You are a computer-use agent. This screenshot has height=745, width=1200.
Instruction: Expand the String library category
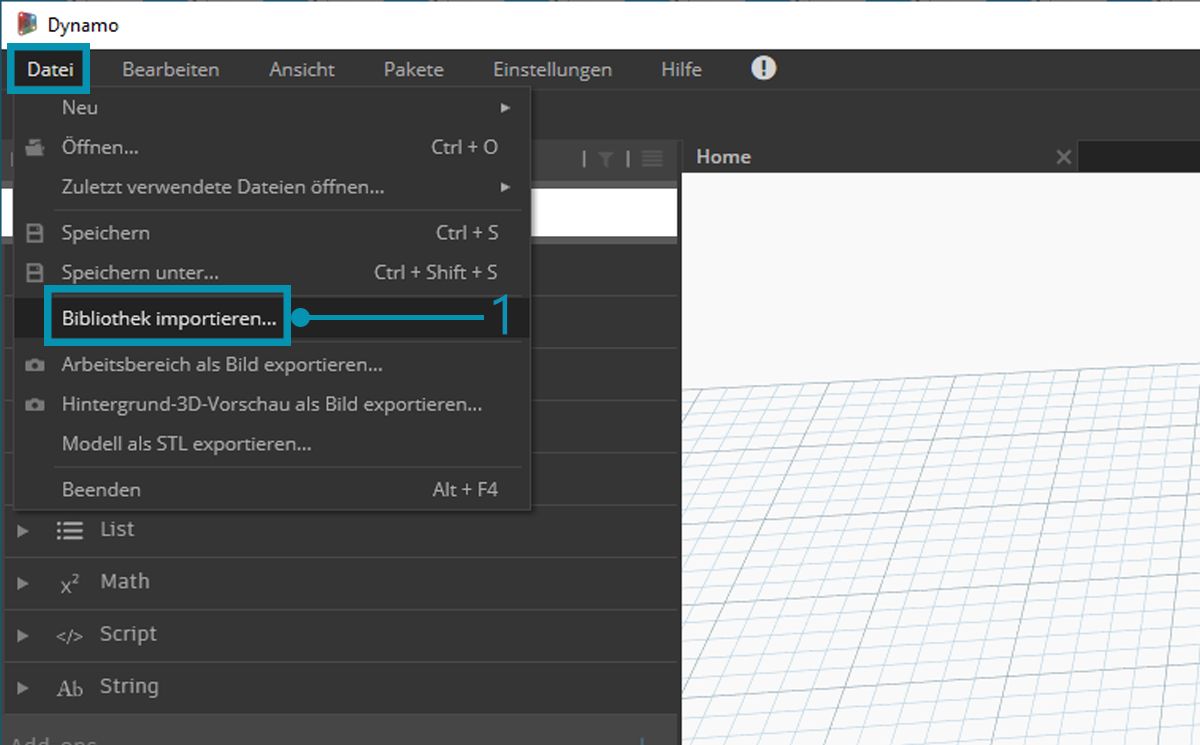point(23,688)
